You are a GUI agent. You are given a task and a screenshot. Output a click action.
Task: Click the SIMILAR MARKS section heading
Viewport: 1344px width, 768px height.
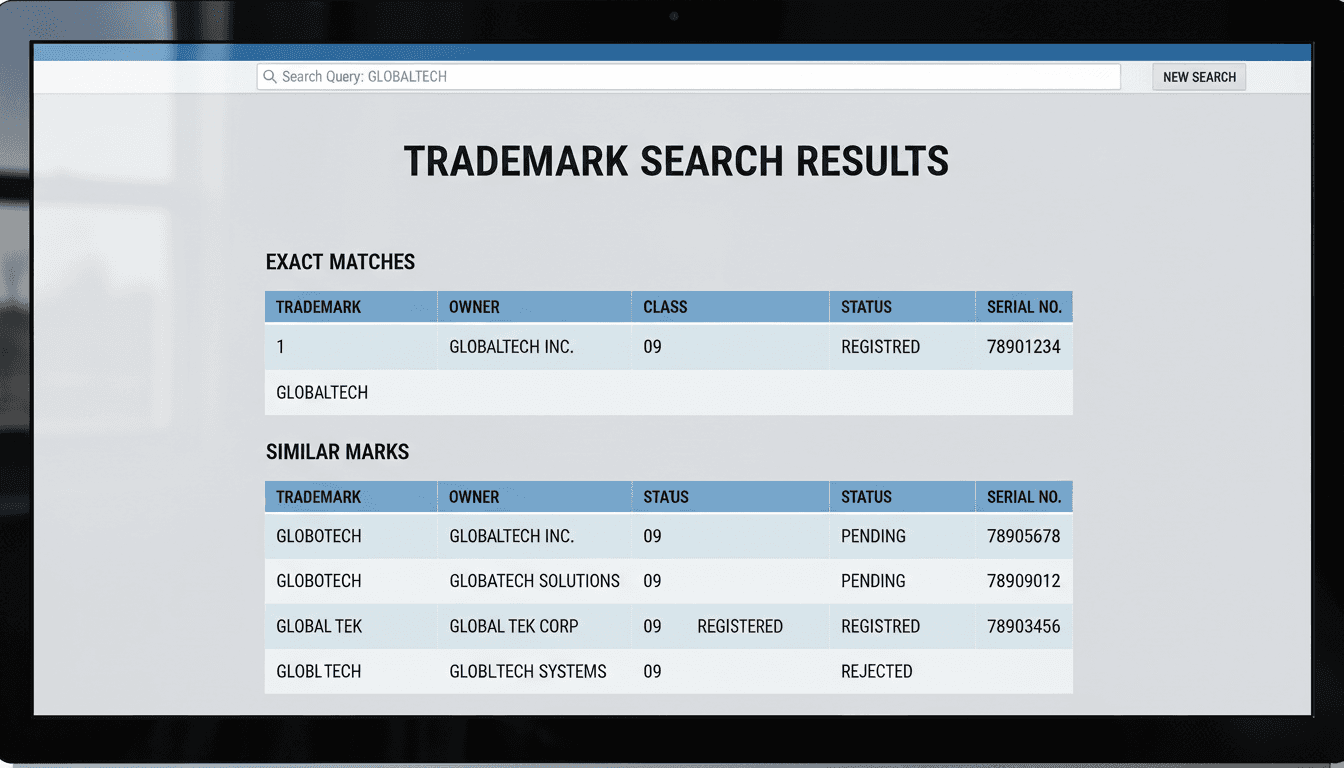coord(337,452)
